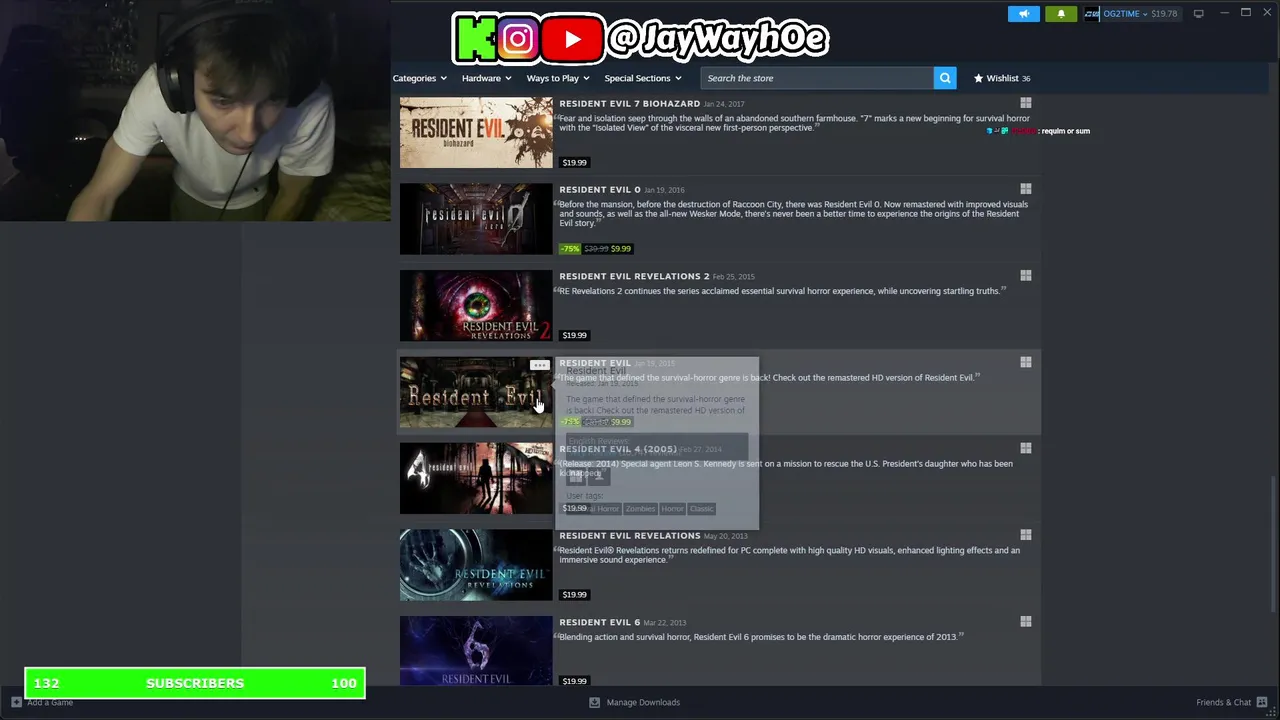Click Windows icon for Resident Evil Revelations
This screenshot has height=720, width=1280.
pyautogui.click(x=1025, y=535)
